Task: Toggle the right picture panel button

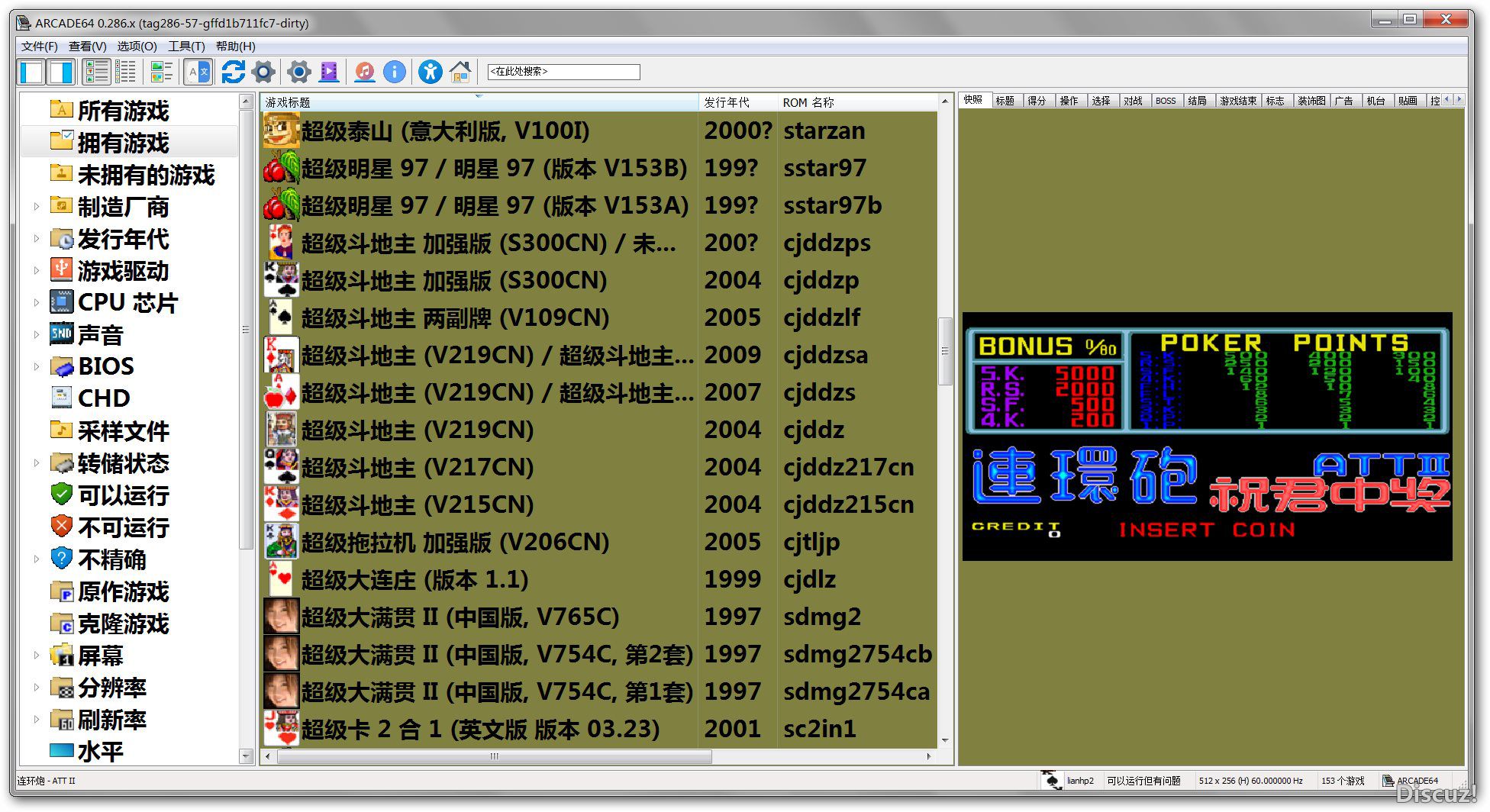Action: coord(61,72)
